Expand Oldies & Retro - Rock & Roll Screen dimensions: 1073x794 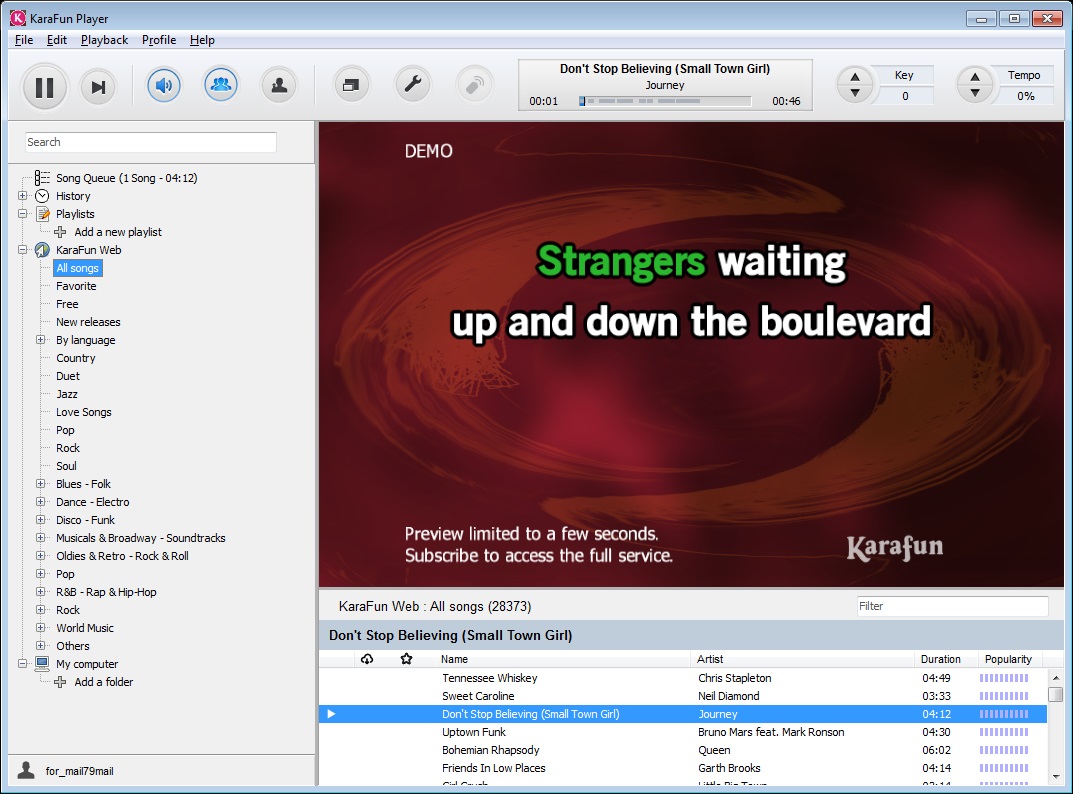click(41, 556)
